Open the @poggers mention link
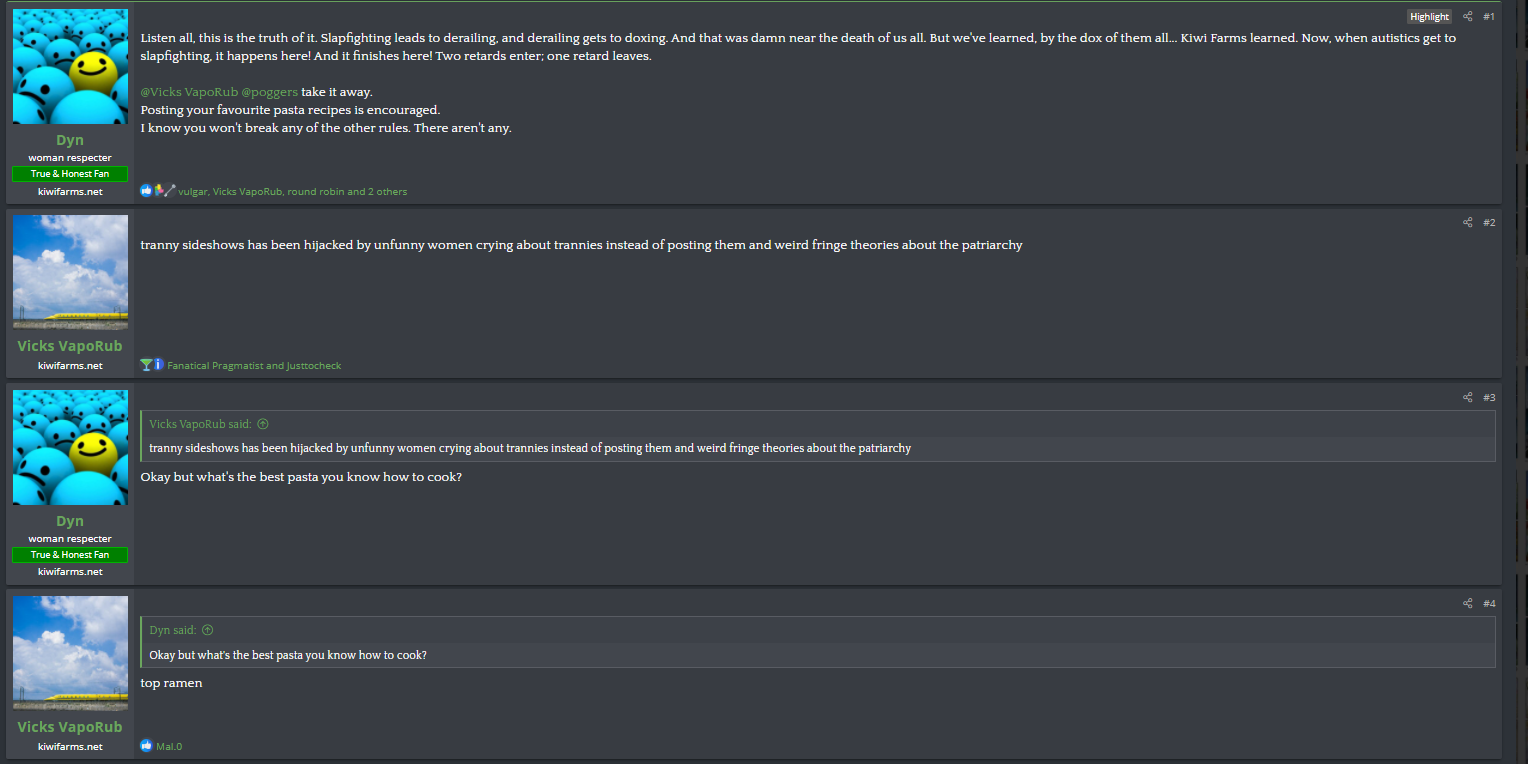This screenshot has width=1528, height=764. click(270, 92)
